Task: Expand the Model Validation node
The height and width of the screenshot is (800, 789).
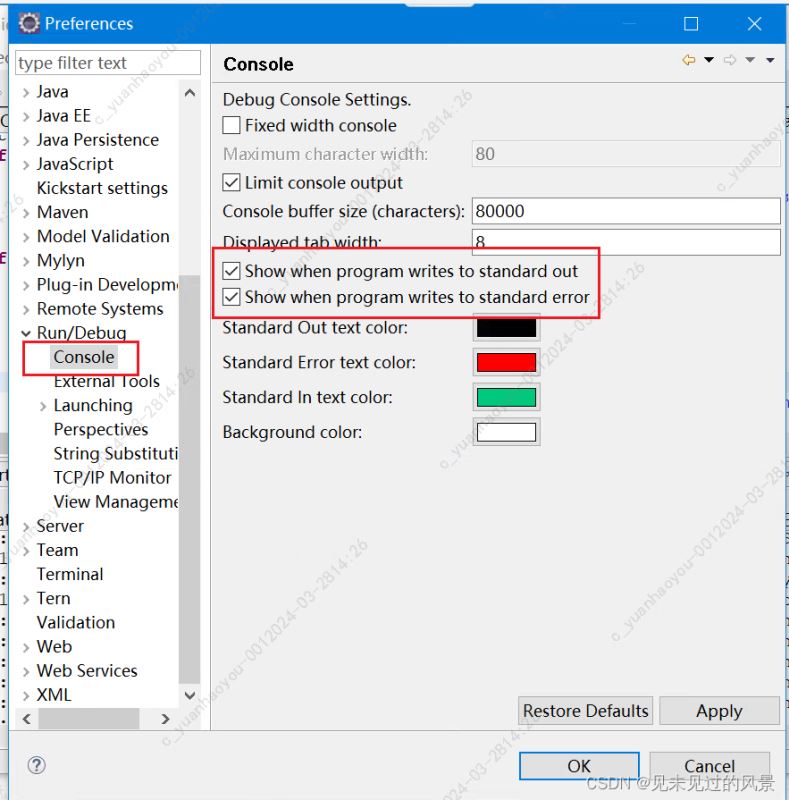Action: 26,237
